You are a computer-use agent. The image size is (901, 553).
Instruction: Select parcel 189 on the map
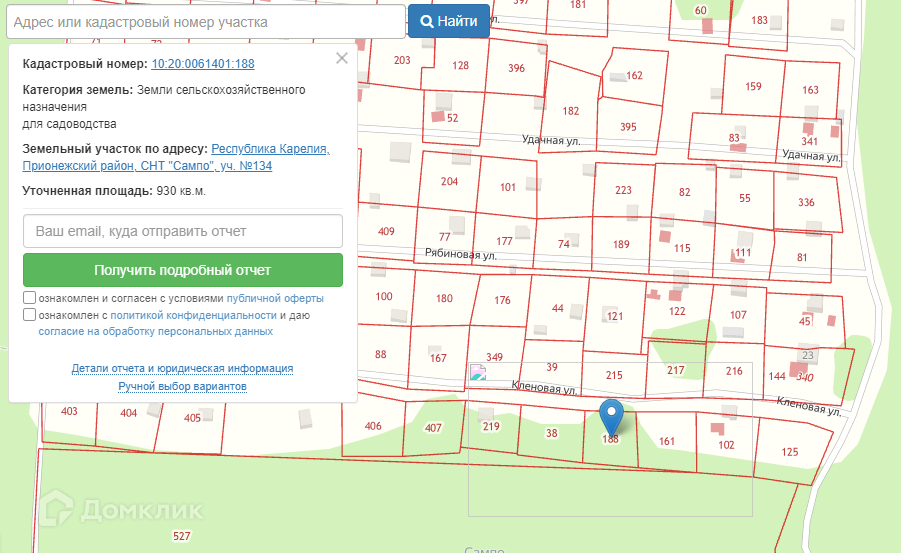(x=621, y=244)
